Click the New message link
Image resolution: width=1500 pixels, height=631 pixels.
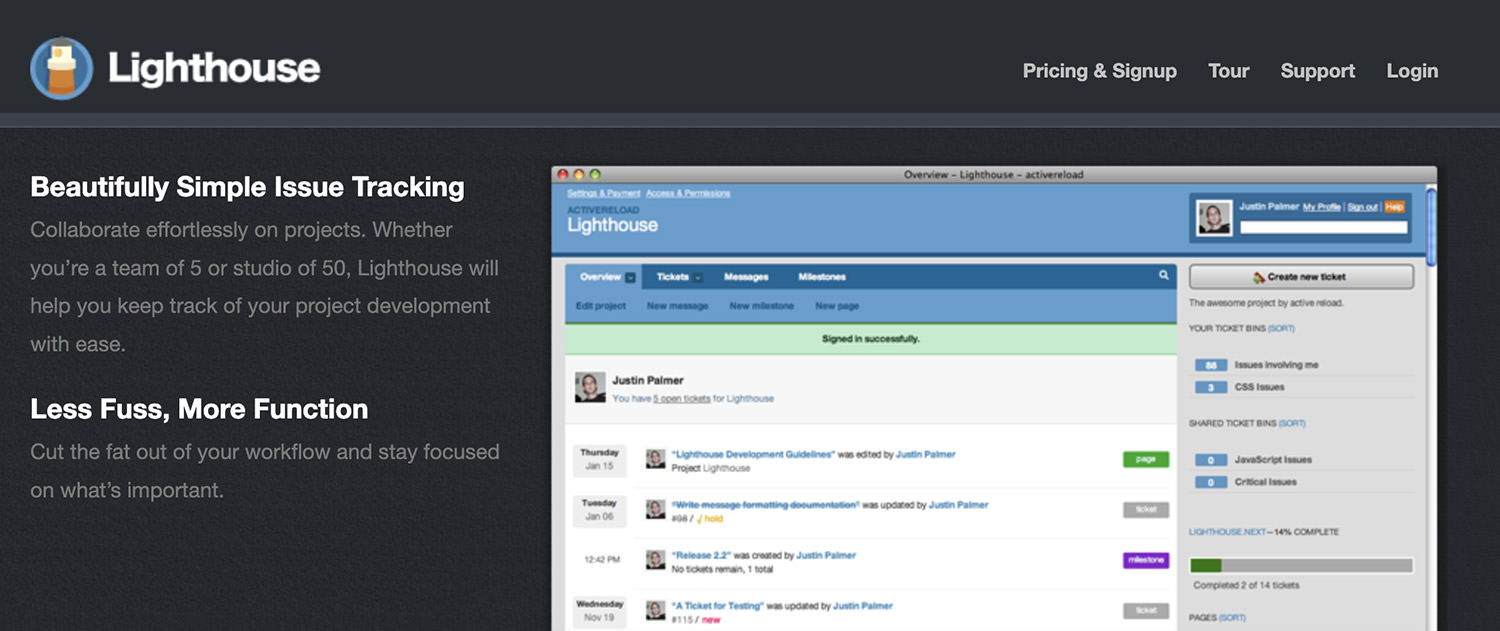(x=677, y=306)
